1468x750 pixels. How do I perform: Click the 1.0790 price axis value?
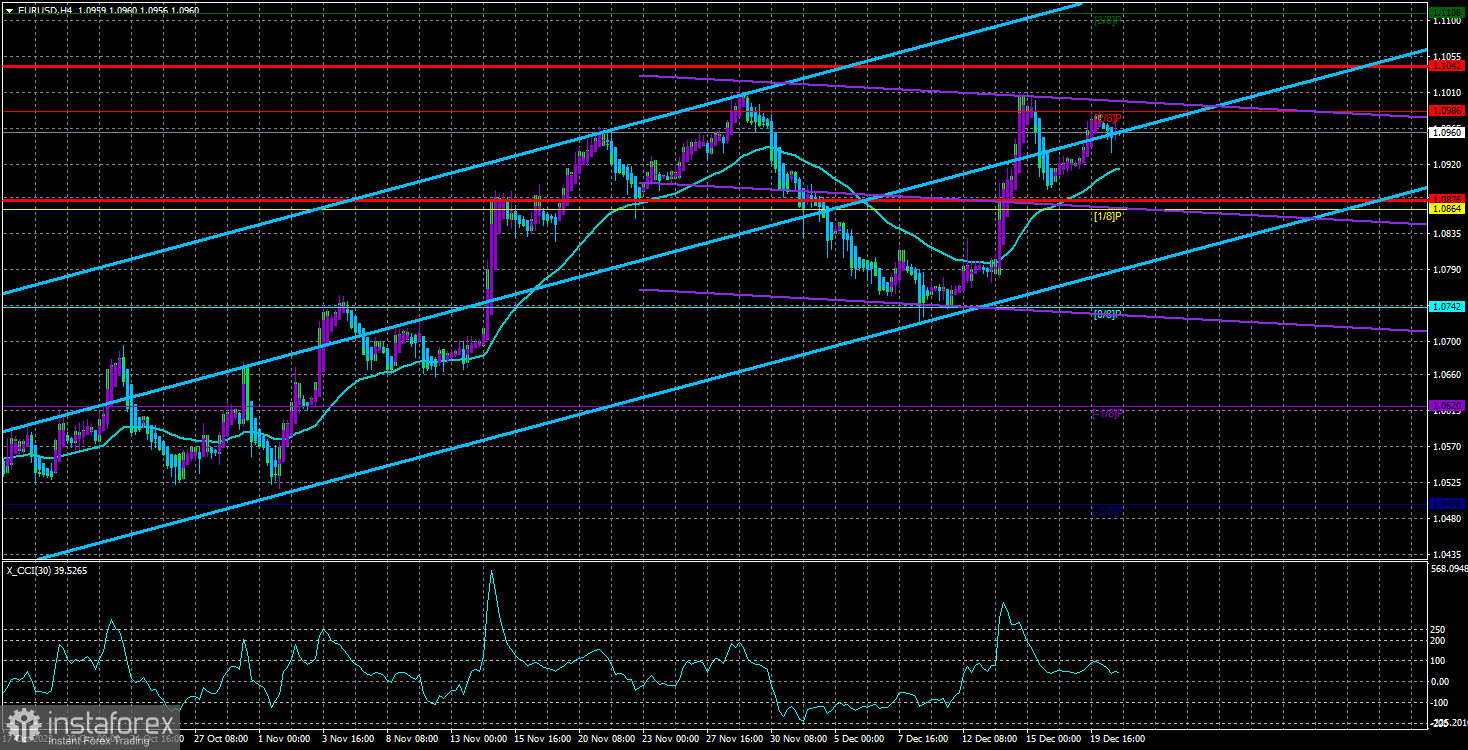(x=1448, y=270)
